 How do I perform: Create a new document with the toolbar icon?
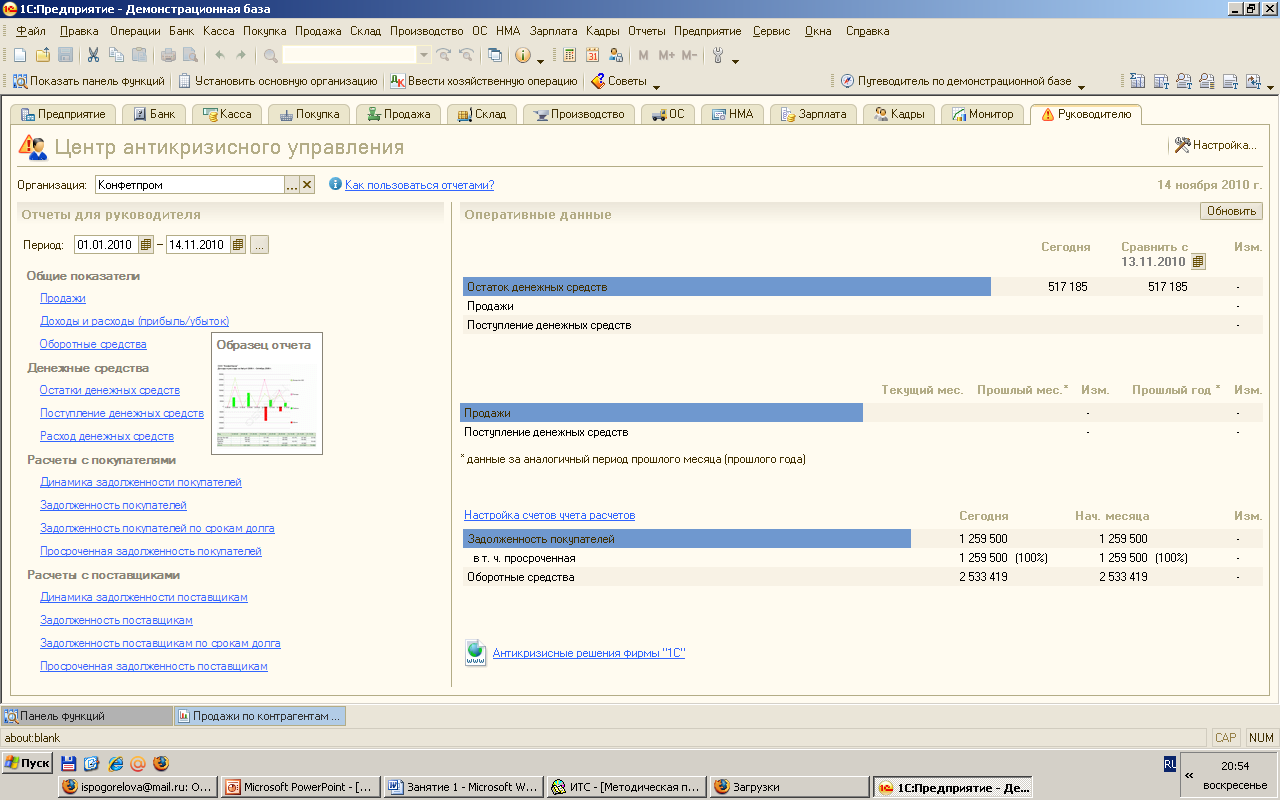(20, 55)
